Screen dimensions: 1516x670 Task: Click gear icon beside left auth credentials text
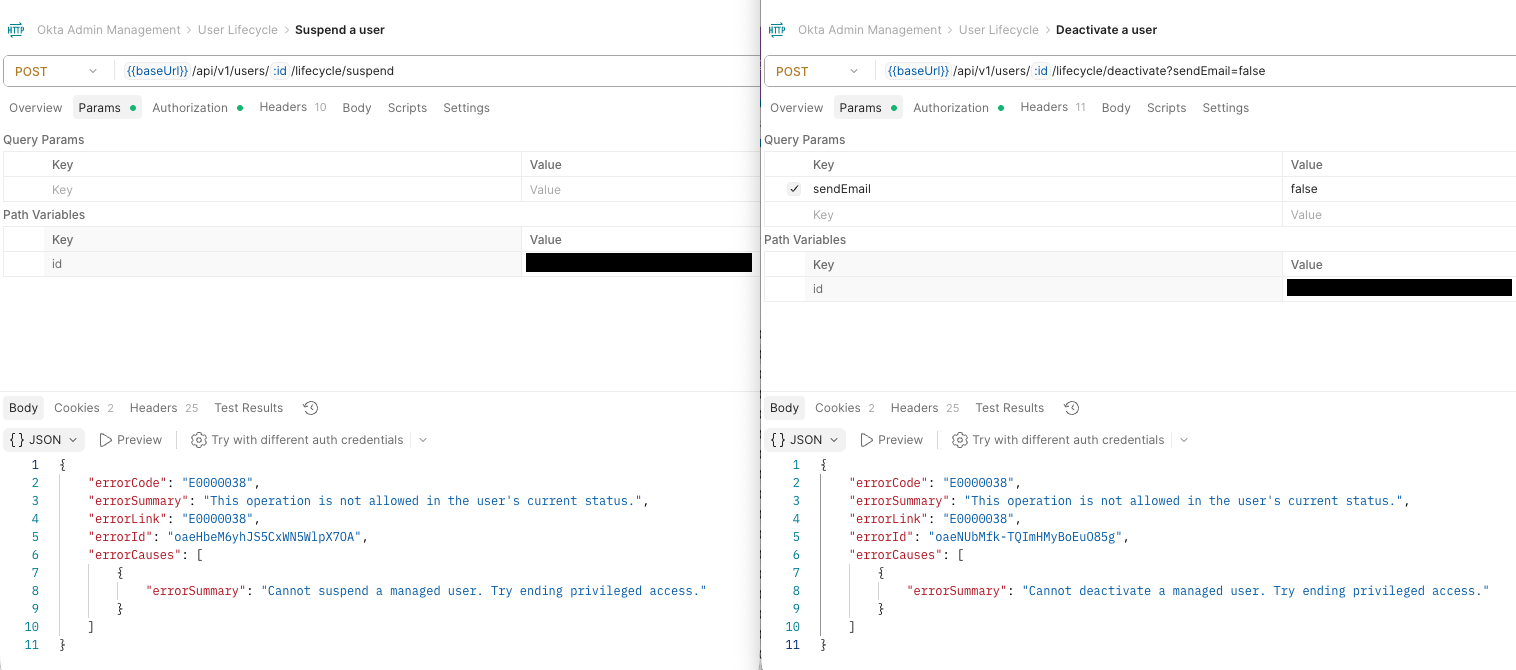(x=198, y=440)
